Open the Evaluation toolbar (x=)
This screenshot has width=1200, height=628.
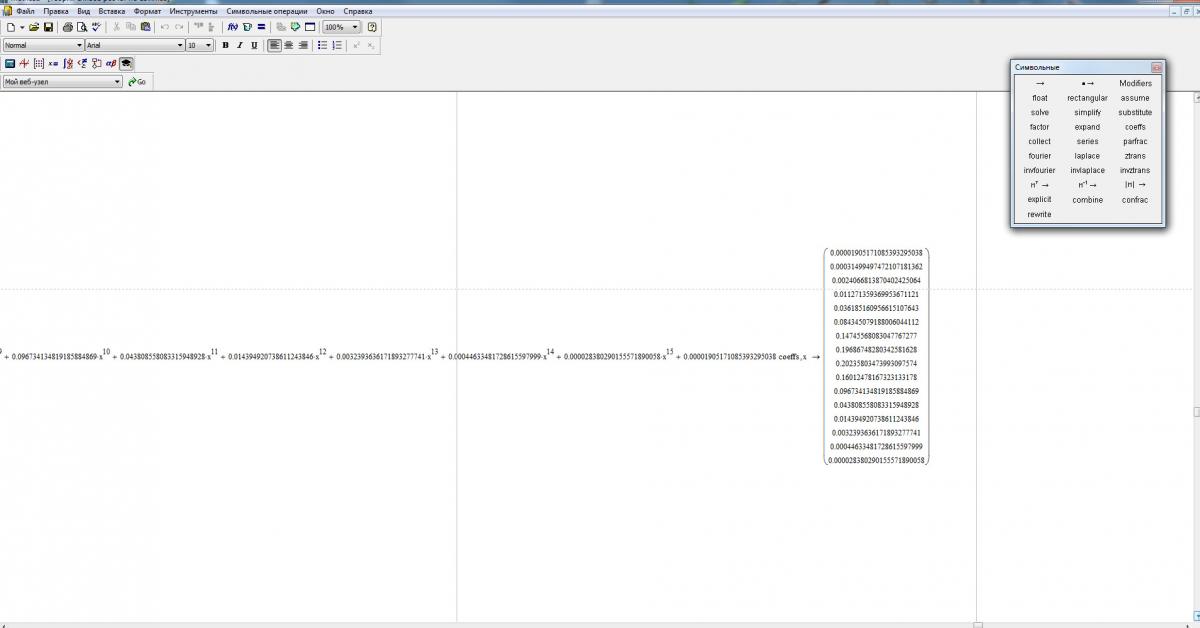[x=53, y=63]
